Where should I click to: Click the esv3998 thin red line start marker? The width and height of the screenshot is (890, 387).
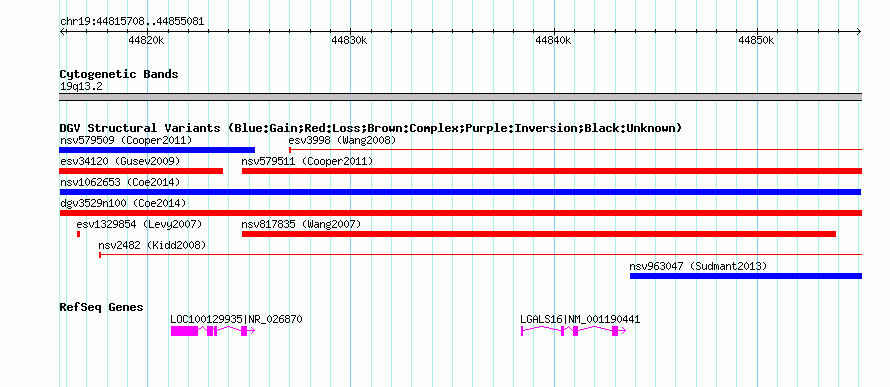[290, 150]
